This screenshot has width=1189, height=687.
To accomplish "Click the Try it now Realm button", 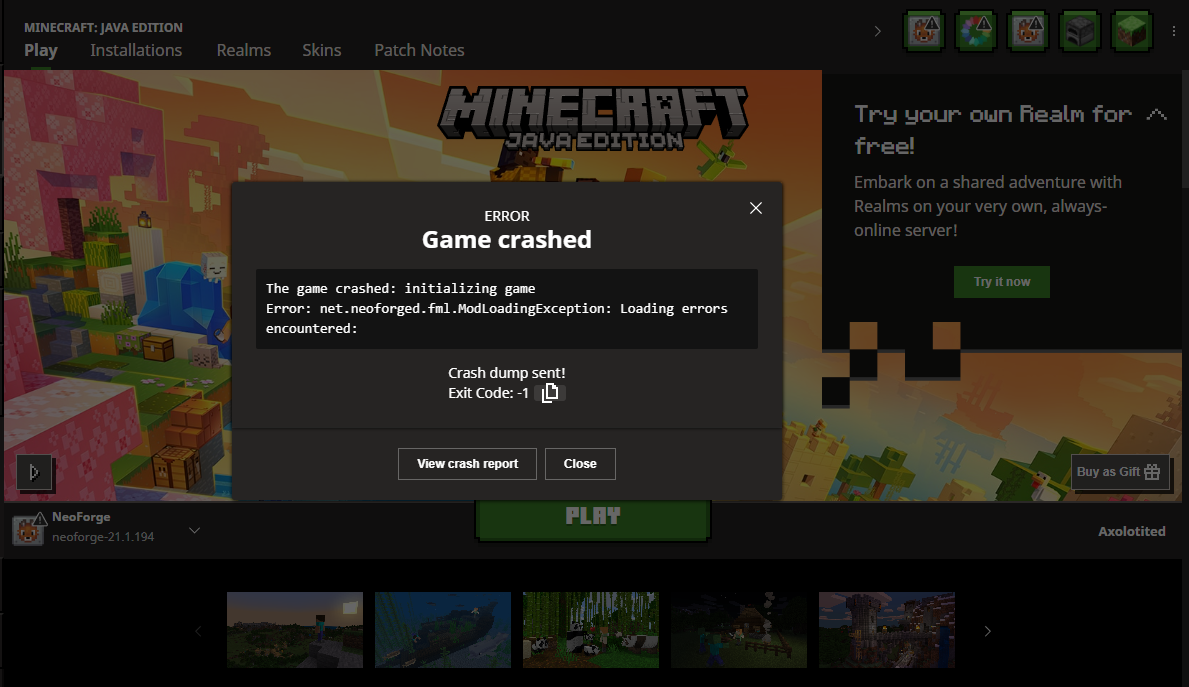I will coord(1002,281).
